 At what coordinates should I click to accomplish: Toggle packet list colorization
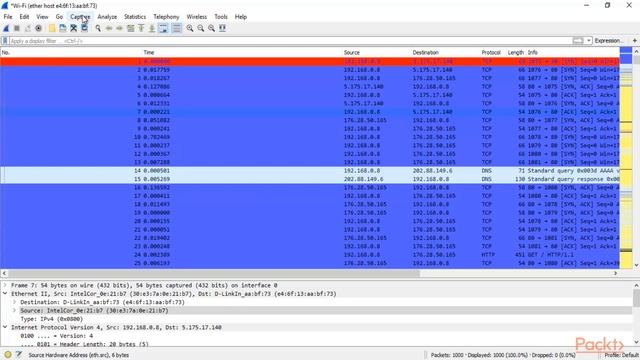[x=176, y=28]
